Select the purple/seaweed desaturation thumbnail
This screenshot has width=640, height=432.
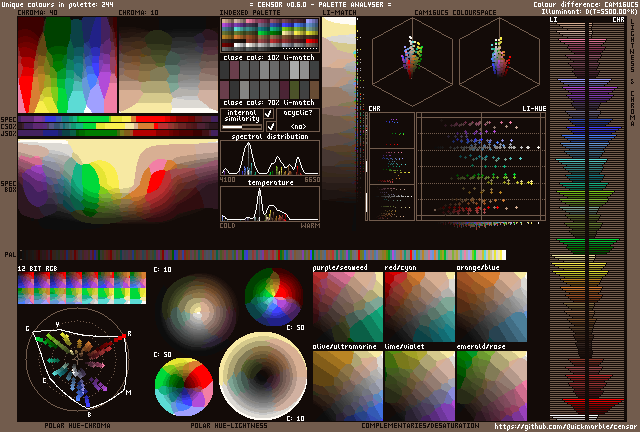click(347, 307)
